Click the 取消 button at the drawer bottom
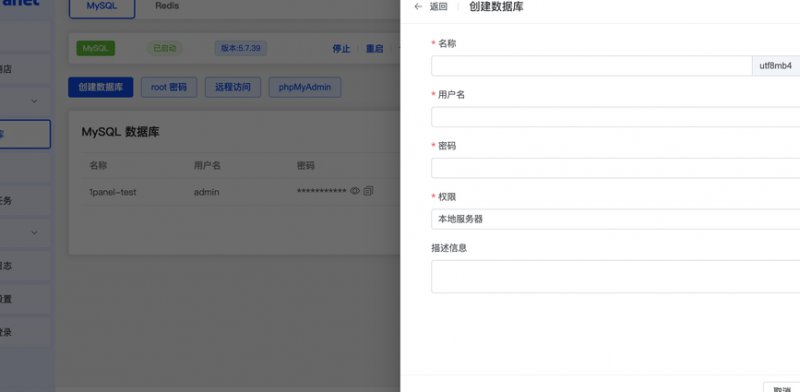 (x=782, y=387)
